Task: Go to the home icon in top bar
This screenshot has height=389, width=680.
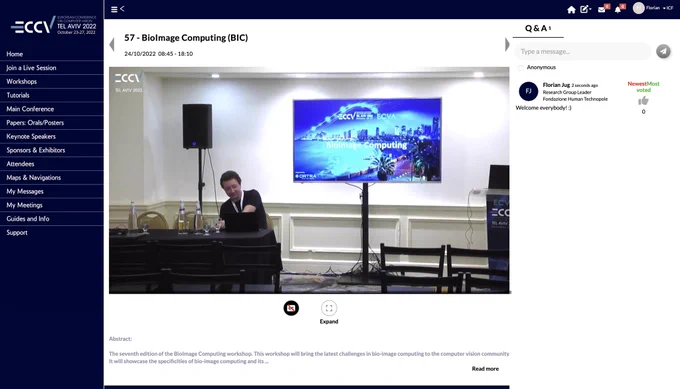Action: tap(571, 10)
